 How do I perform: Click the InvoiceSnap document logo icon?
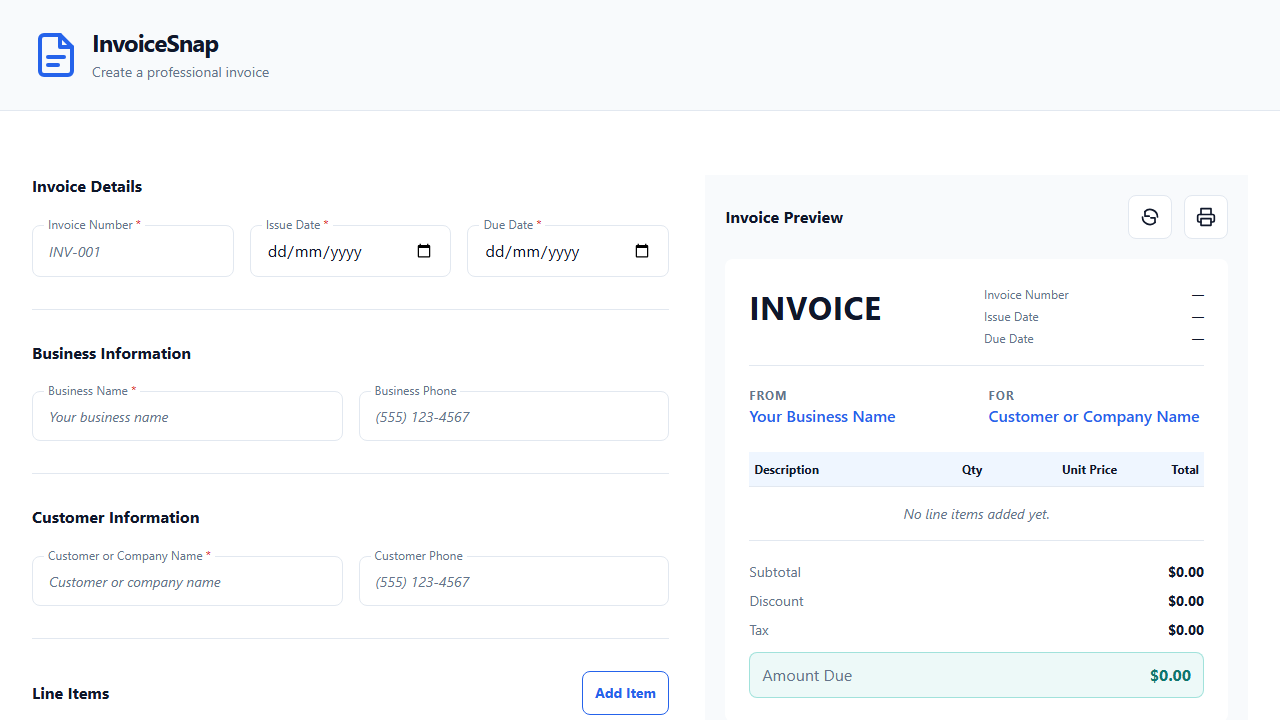pyautogui.click(x=56, y=55)
